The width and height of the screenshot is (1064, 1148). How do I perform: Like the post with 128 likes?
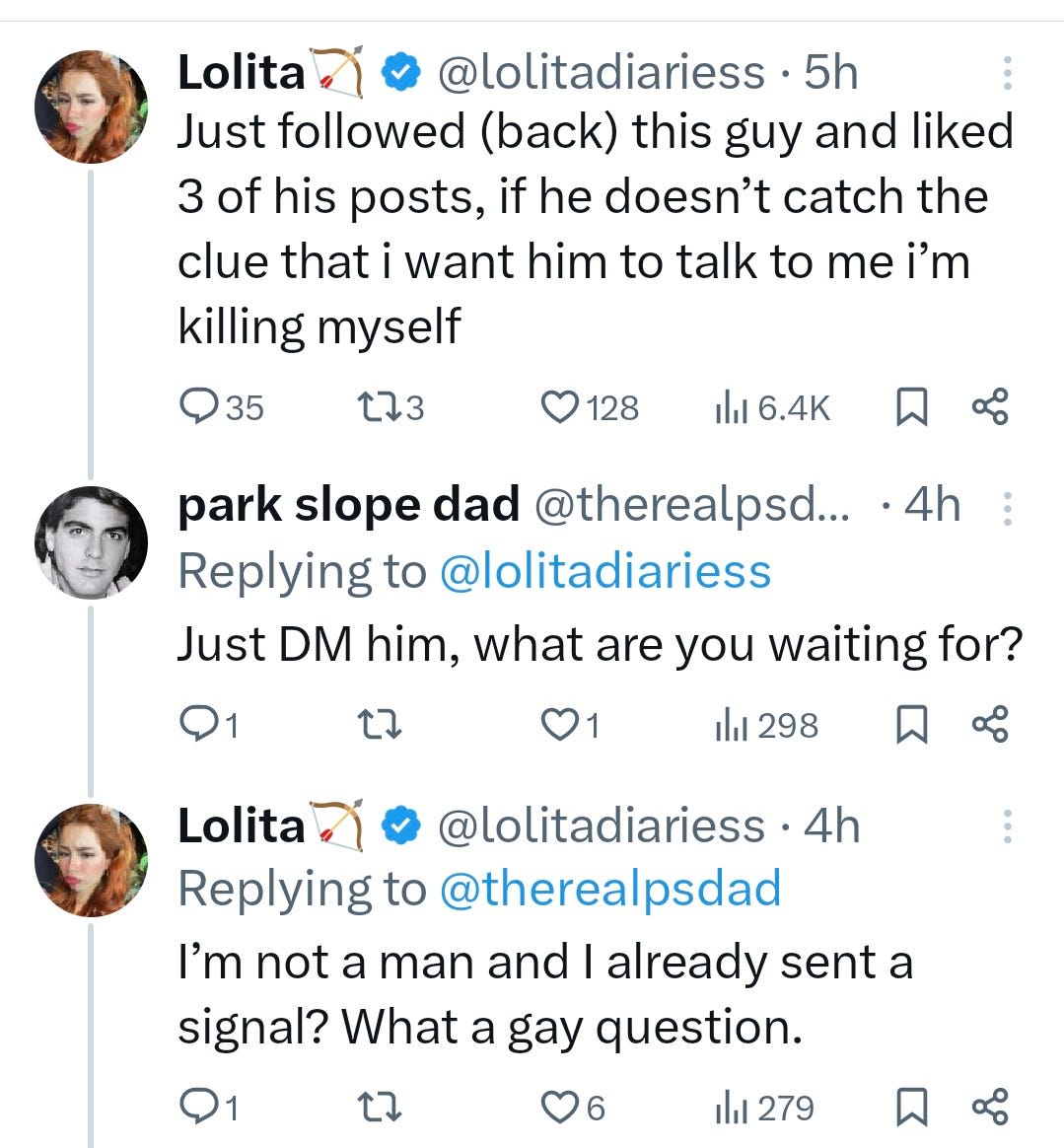560,406
